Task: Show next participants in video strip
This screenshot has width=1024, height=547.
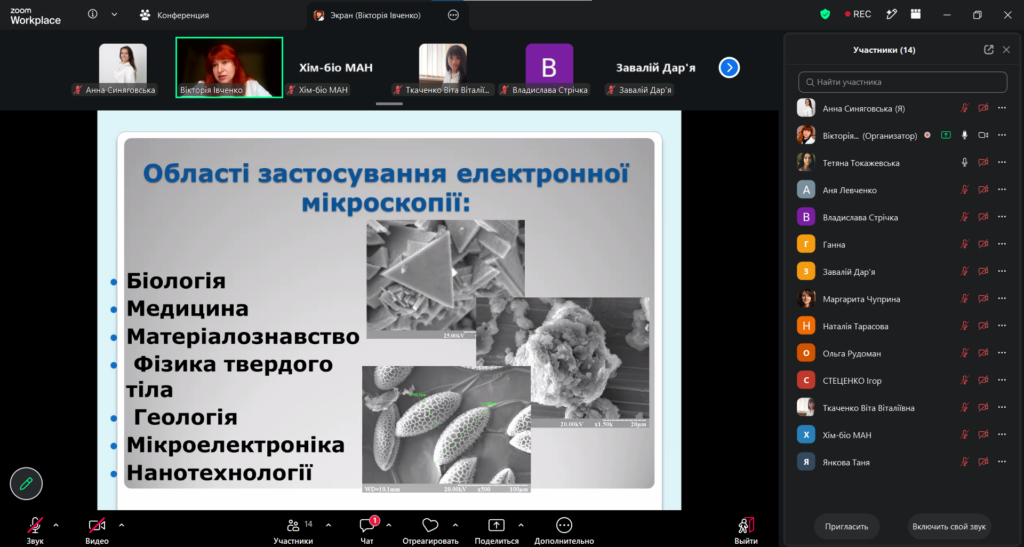Action: coord(729,67)
